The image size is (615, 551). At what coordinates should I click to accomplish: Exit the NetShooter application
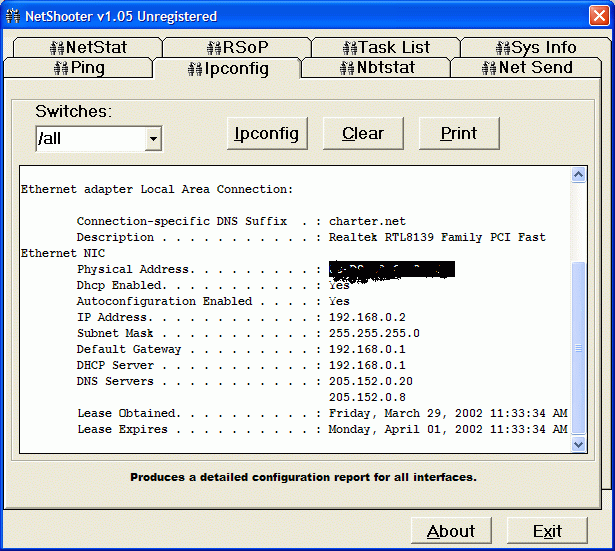pos(547,531)
